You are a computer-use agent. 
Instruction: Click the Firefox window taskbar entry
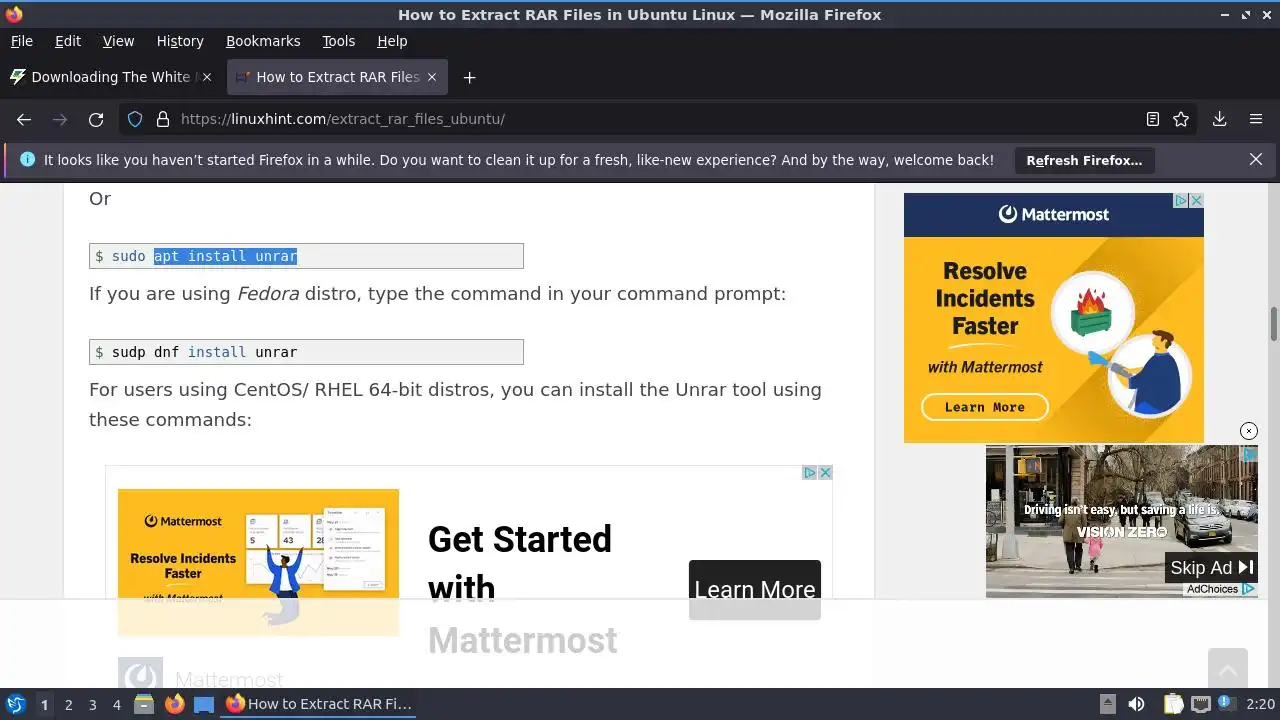319,704
